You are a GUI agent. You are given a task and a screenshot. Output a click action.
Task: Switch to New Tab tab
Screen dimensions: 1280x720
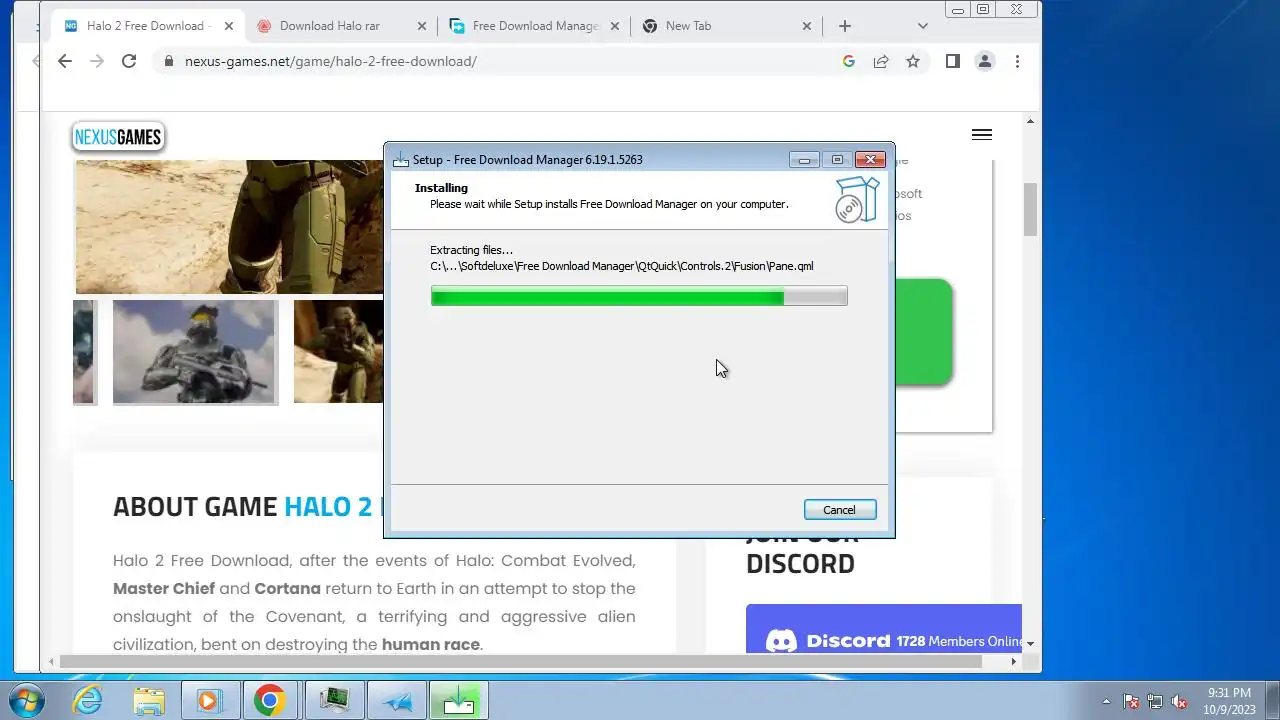(725, 26)
